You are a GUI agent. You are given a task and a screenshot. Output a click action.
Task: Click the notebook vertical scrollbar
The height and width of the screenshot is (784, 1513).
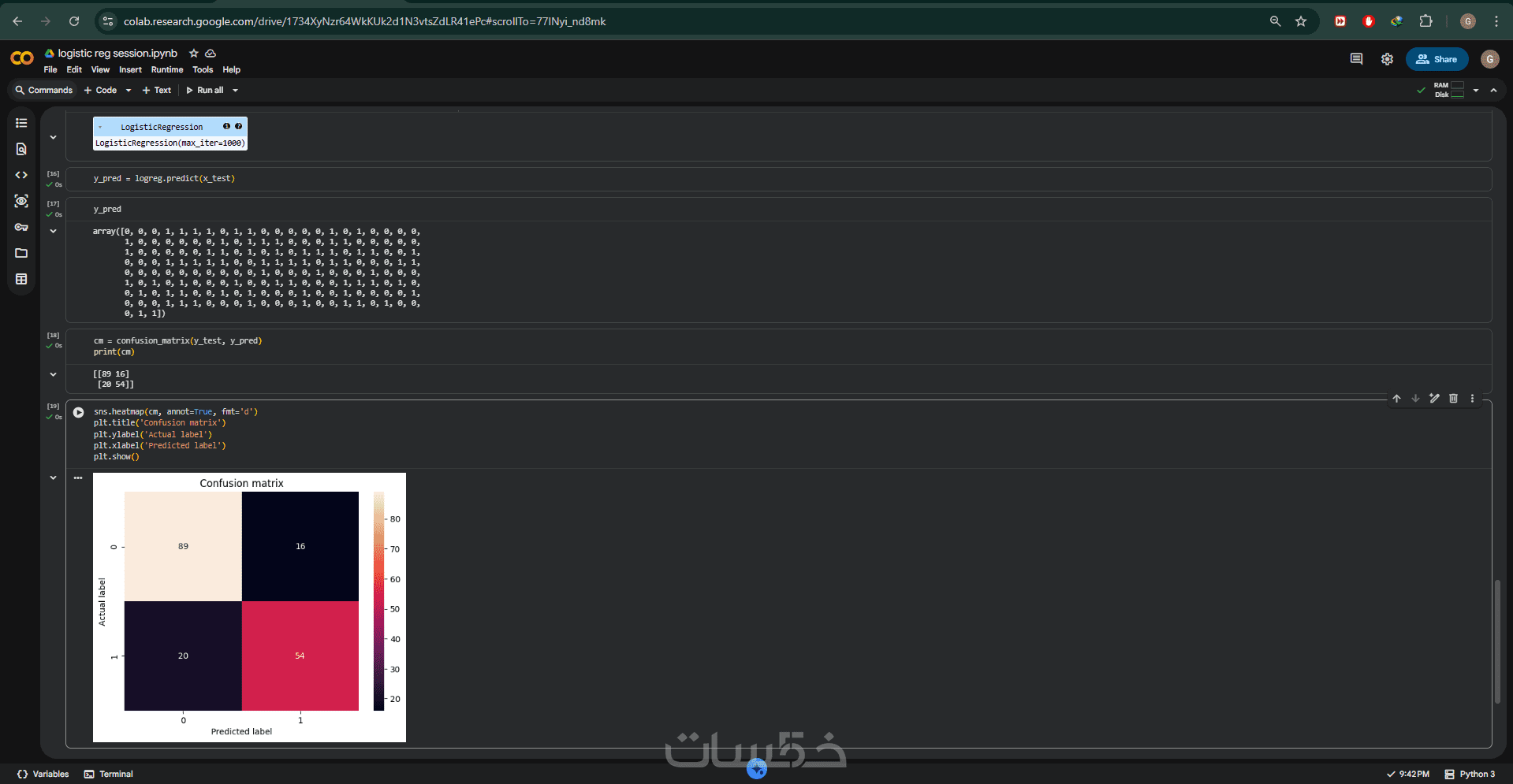tap(1496, 641)
